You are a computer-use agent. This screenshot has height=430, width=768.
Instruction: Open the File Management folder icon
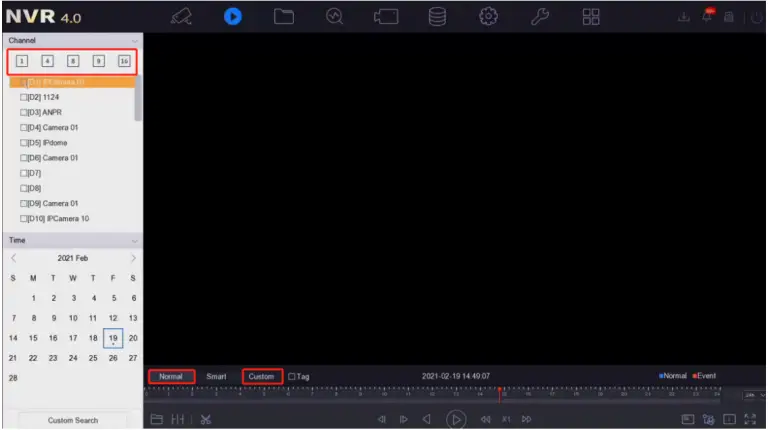tap(284, 17)
